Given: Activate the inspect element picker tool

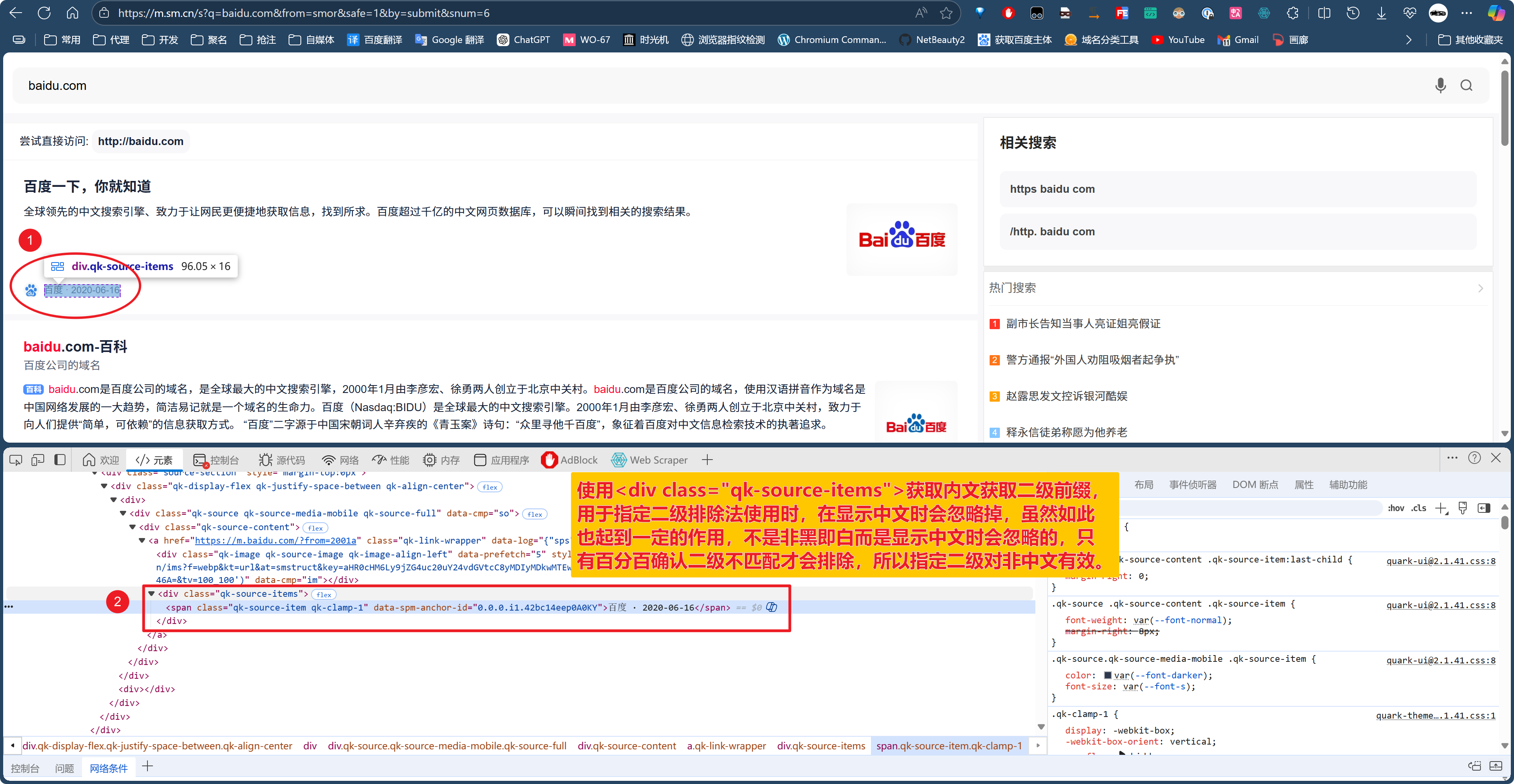Looking at the screenshot, I should click(x=16, y=460).
